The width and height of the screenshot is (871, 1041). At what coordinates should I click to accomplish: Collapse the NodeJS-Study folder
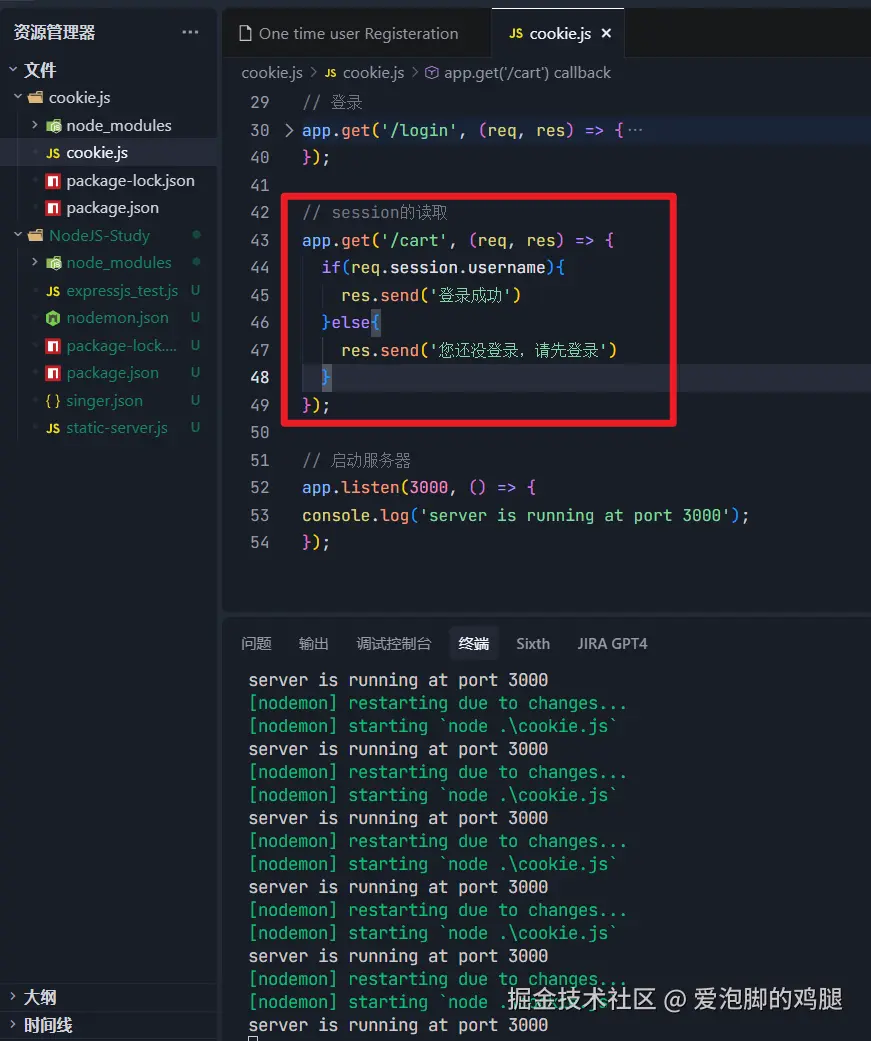tap(18, 235)
